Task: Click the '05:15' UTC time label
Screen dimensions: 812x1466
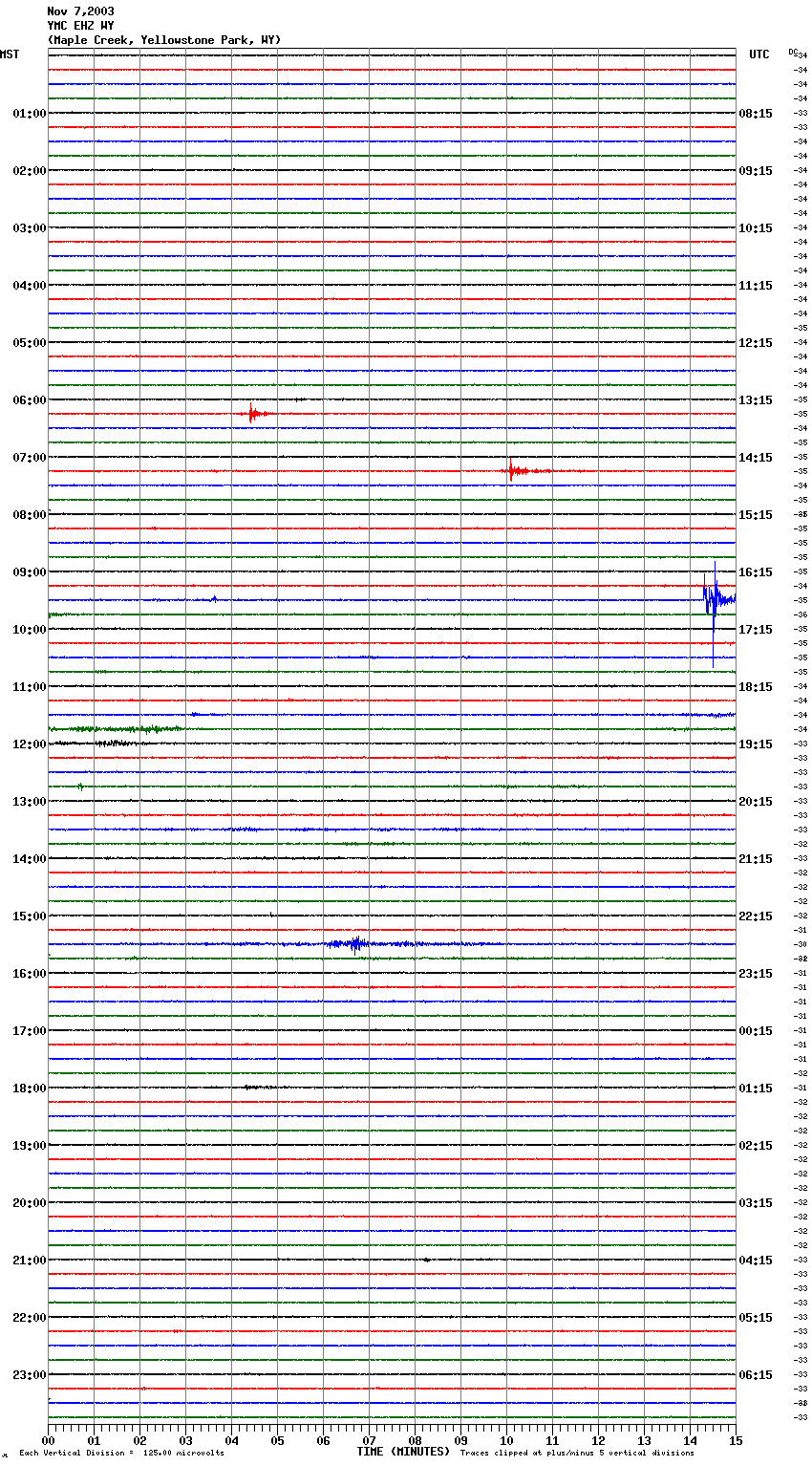Action: point(756,1318)
